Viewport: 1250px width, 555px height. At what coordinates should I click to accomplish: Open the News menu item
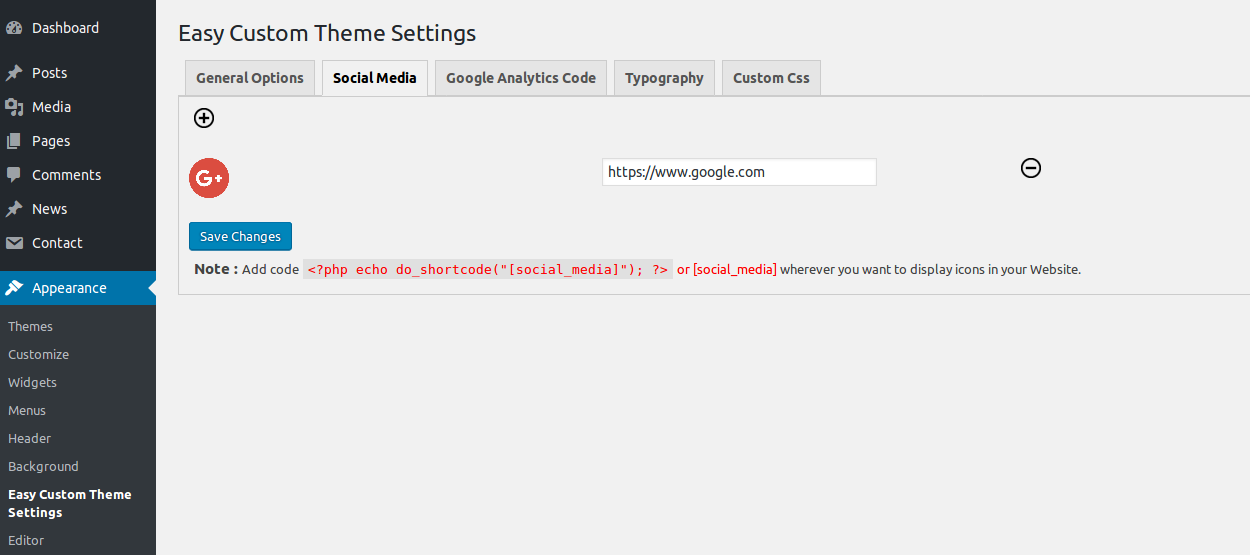click(49, 209)
